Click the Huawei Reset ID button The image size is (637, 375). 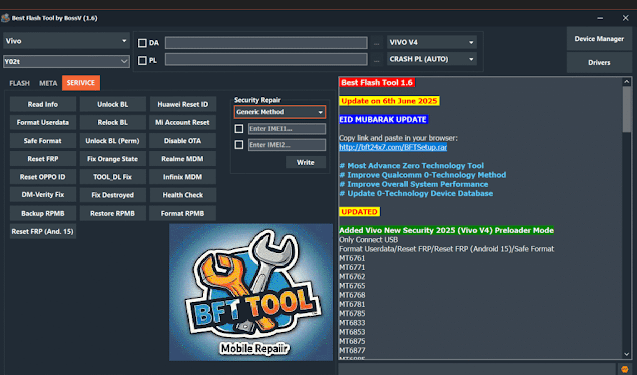[182, 104]
